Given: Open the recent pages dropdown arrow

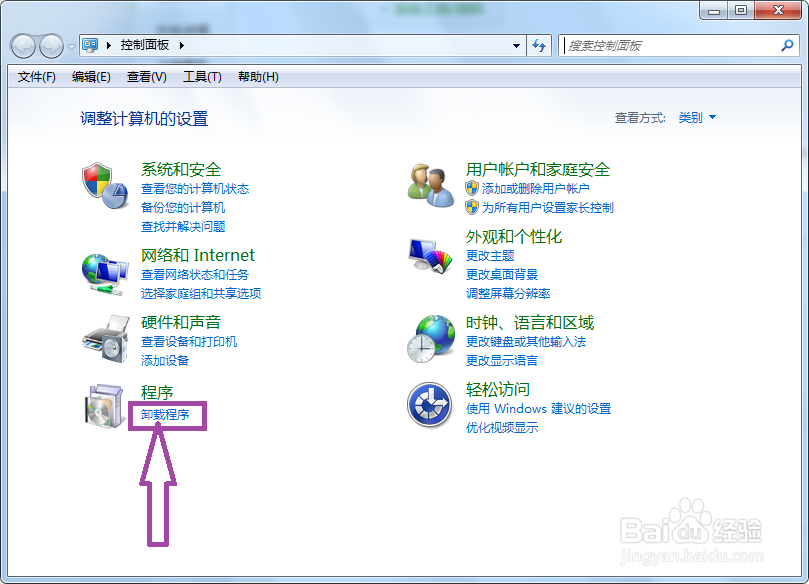Looking at the screenshot, I should (x=71, y=46).
